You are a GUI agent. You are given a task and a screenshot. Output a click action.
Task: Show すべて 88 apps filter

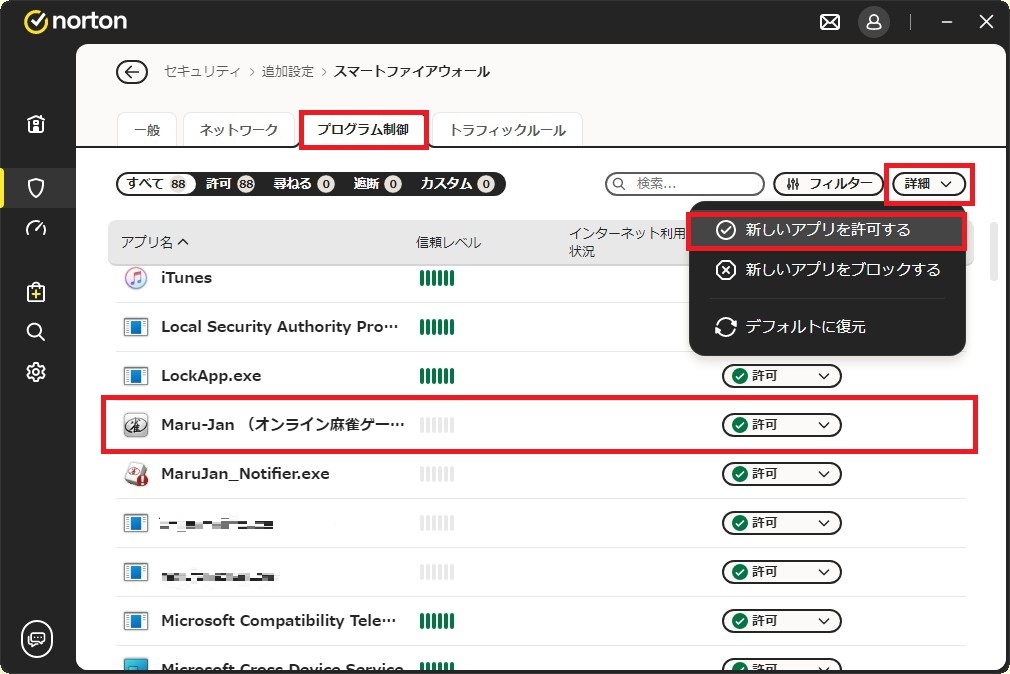[x=157, y=184]
